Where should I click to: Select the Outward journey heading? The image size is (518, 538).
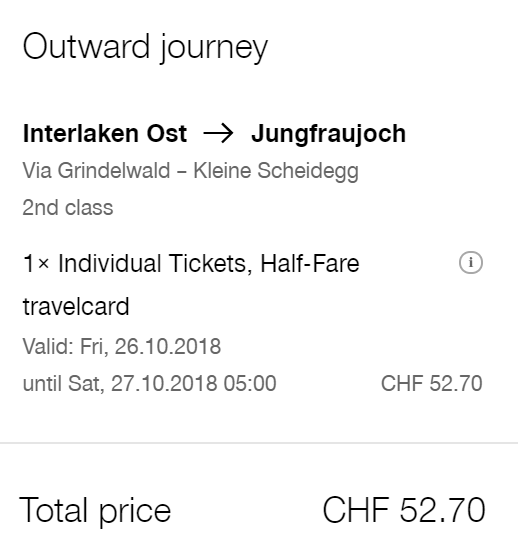pos(145,47)
